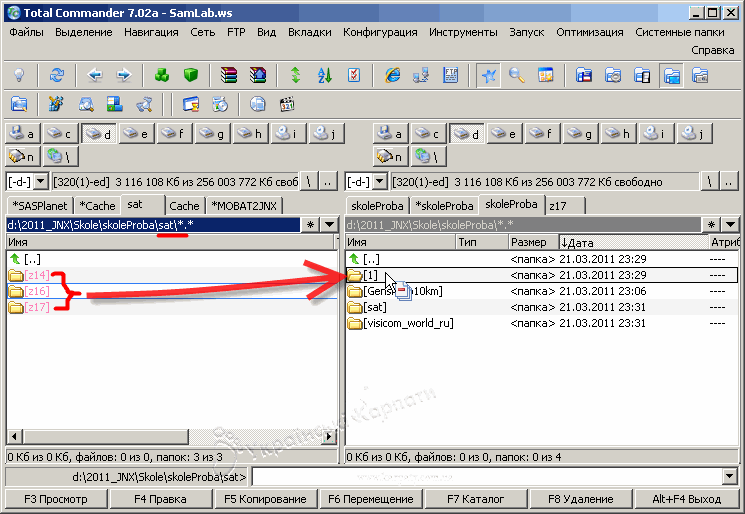Sort right panel by Дата column header
This screenshot has height=514, width=745.
click(634, 242)
